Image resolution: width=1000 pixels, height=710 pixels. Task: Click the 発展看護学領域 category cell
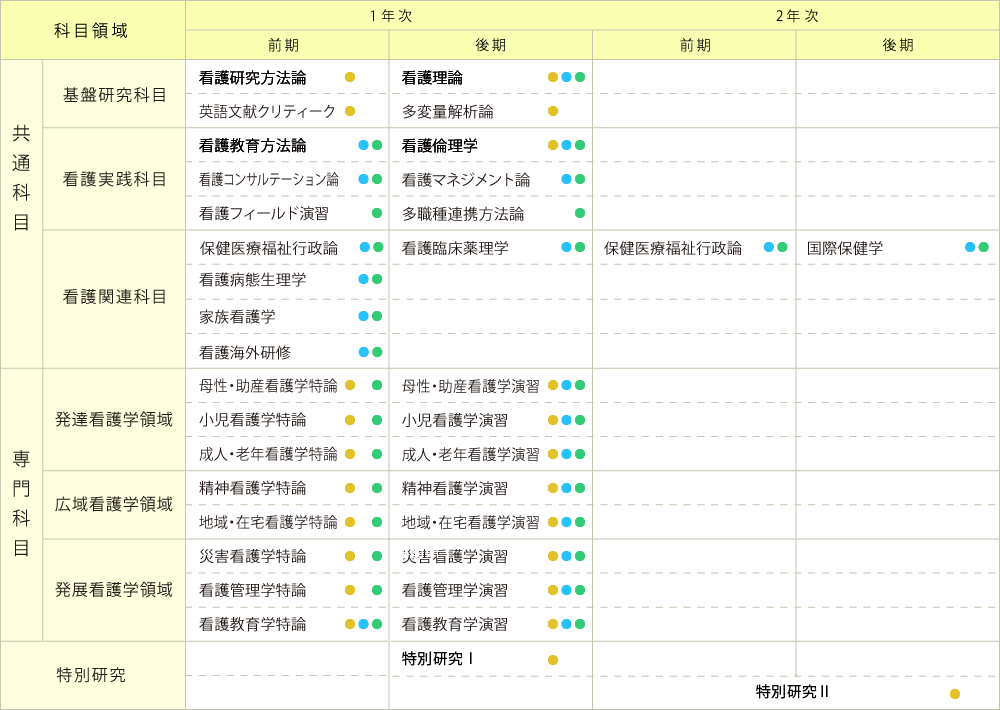coord(114,589)
